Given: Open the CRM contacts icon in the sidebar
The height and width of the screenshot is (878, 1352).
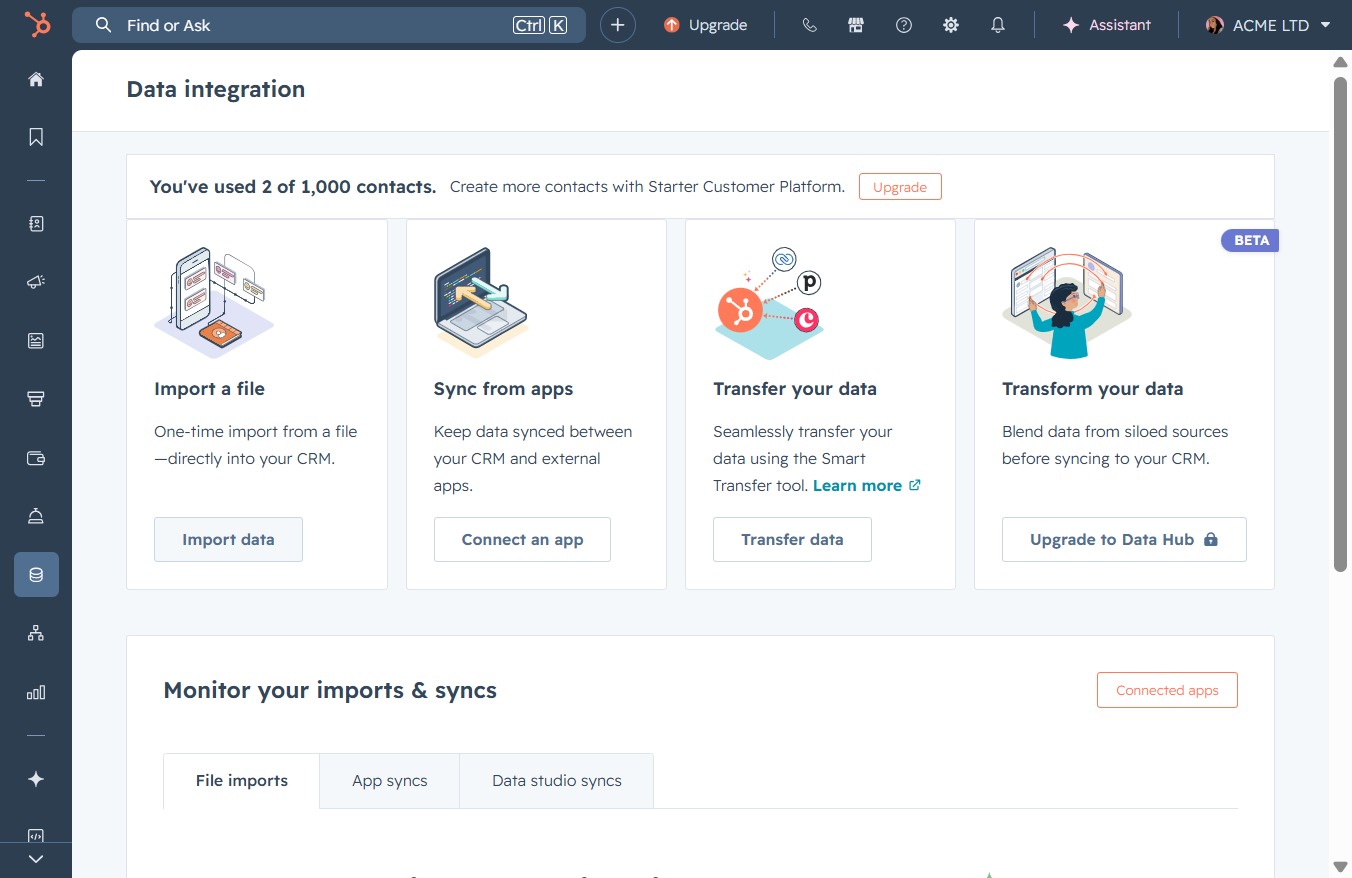Looking at the screenshot, I should [36, 224].
